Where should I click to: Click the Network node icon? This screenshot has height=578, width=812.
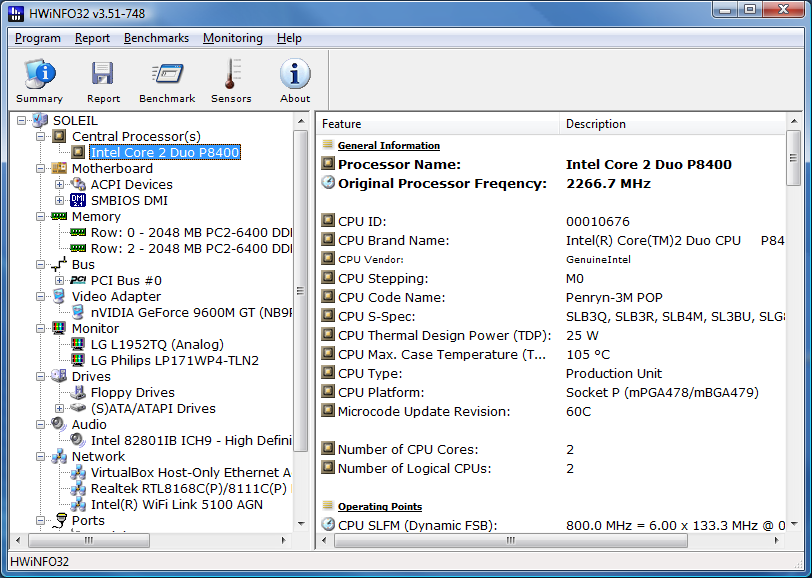59,456
